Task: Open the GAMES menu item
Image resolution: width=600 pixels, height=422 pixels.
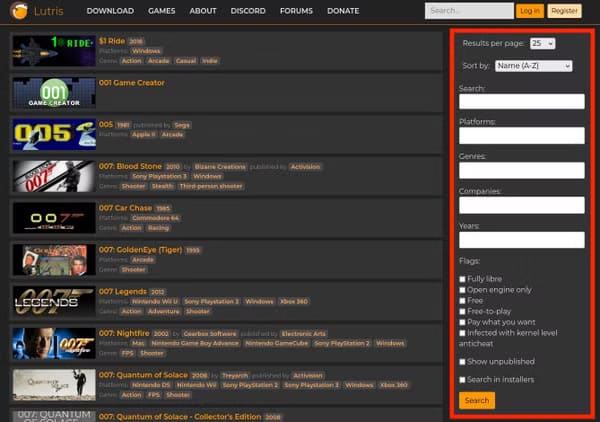Action: [x=161, y=11]
